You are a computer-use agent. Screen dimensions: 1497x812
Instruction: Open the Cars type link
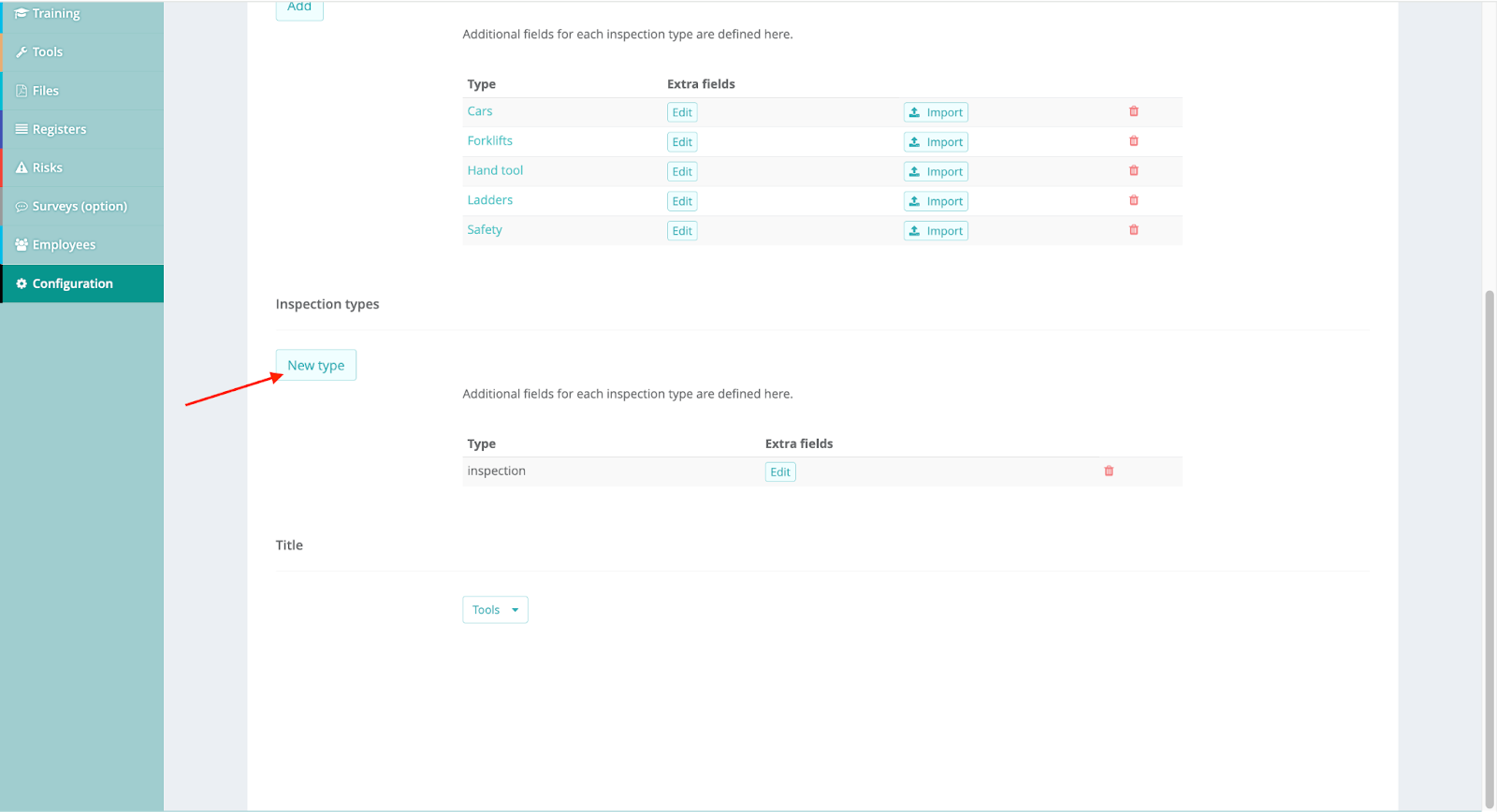(480, 111)
